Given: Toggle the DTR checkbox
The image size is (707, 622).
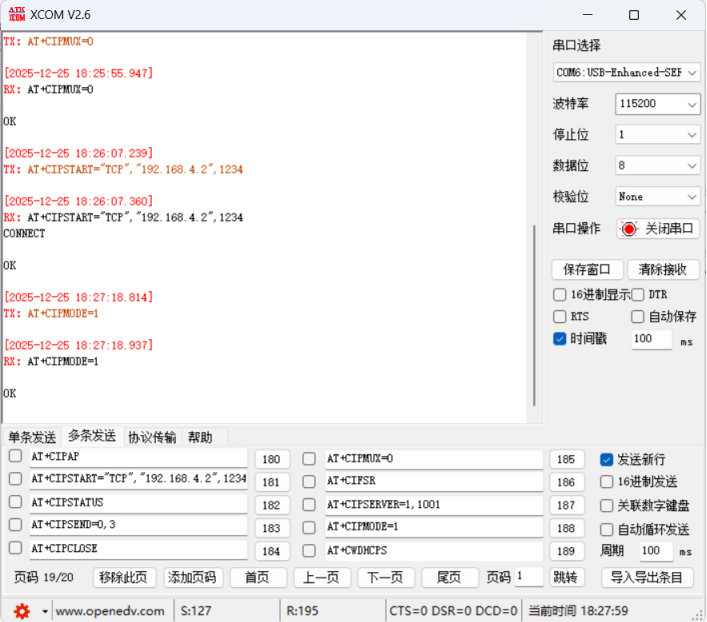Looking at the screenshot, I should (x=638, y=295).
